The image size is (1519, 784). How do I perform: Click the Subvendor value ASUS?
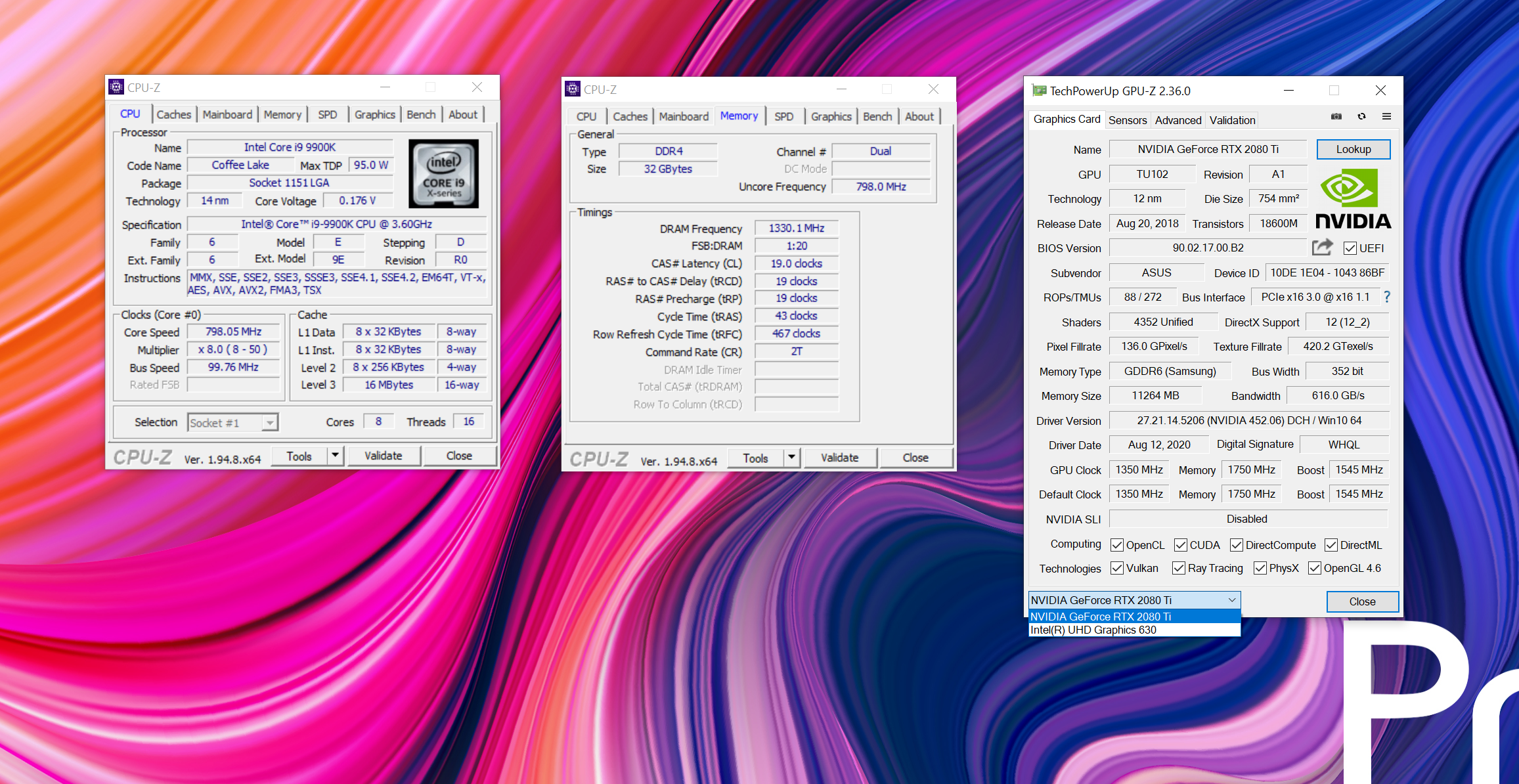pos(1156,272)
